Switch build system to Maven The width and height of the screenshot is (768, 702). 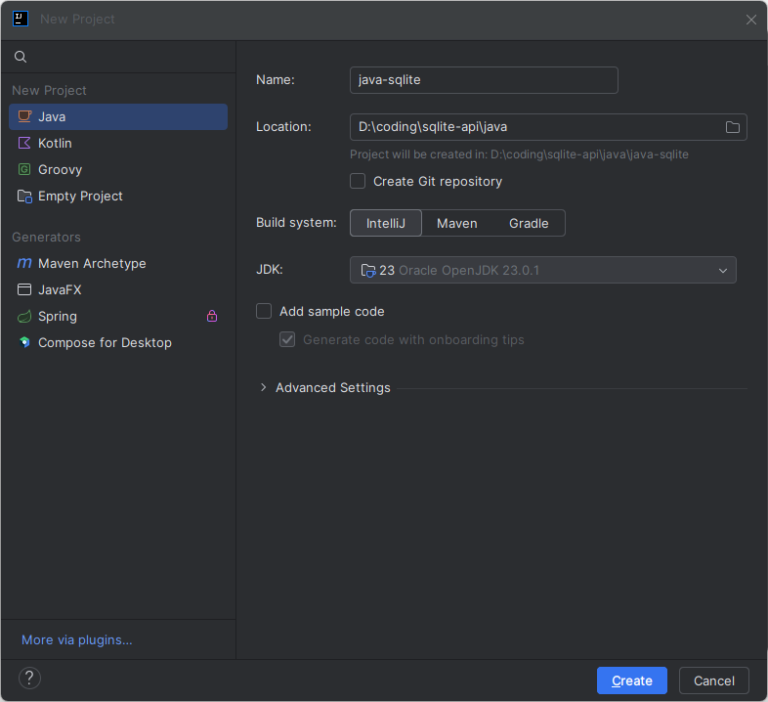pyautogui.click(x=457, y=223)
